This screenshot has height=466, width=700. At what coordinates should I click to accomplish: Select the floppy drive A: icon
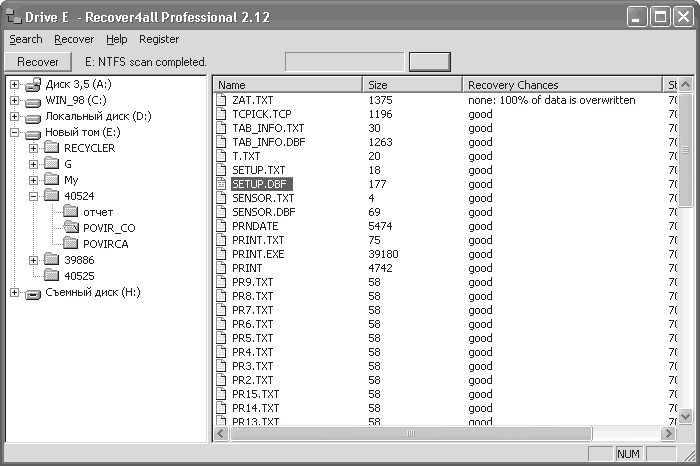point(33,84)
